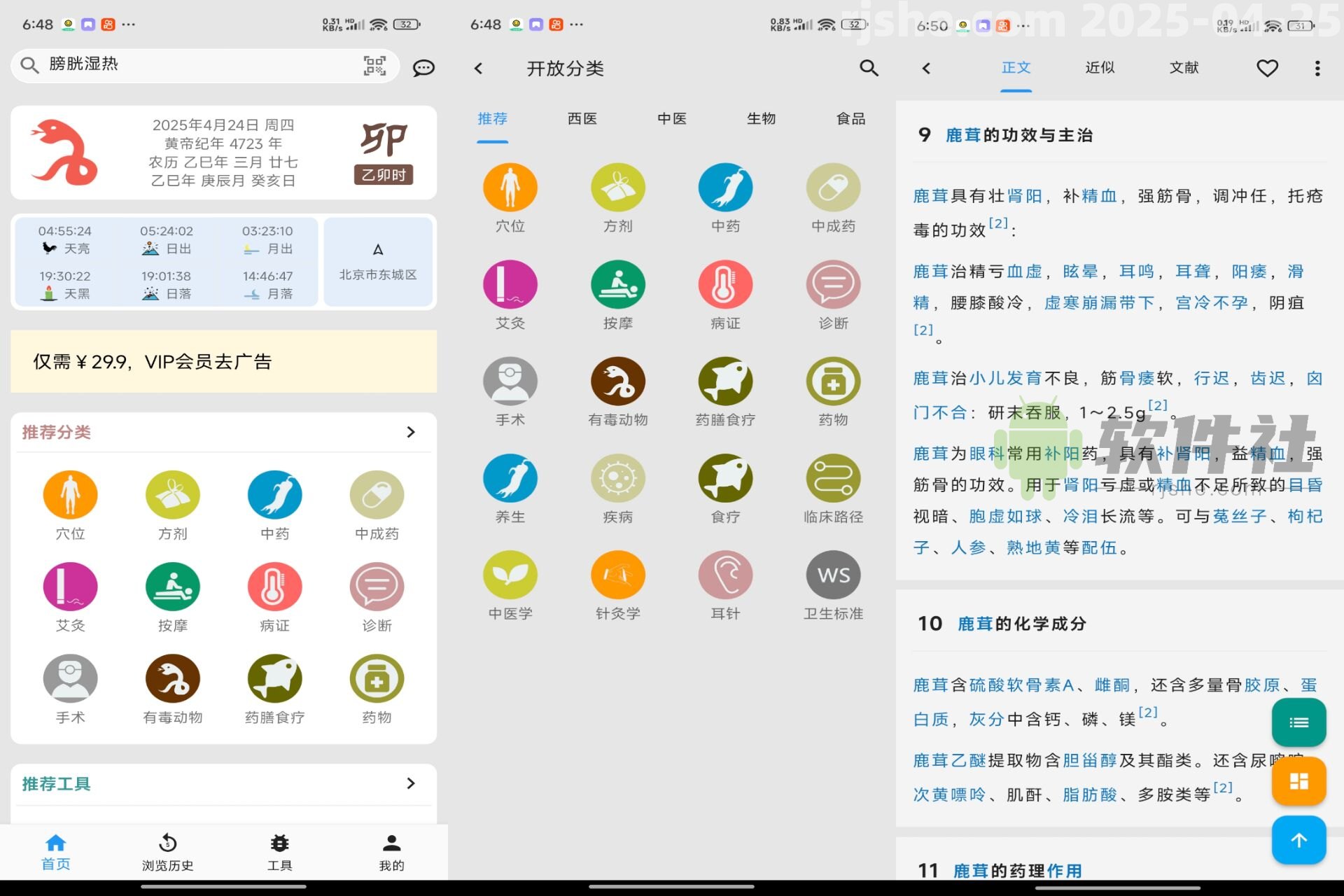Switch to the 西医 category tab
Image resolution: width=1344 pixels, height=896 pixels.
pos(582,119)
